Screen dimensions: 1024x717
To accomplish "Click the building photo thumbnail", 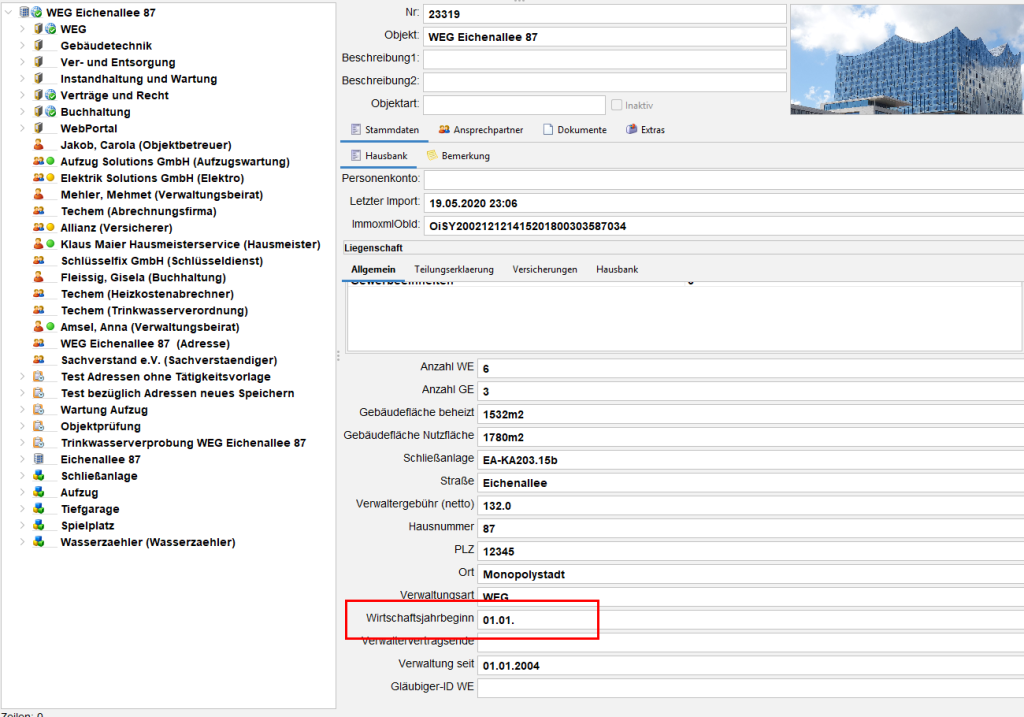I will [x=906, y=60].
